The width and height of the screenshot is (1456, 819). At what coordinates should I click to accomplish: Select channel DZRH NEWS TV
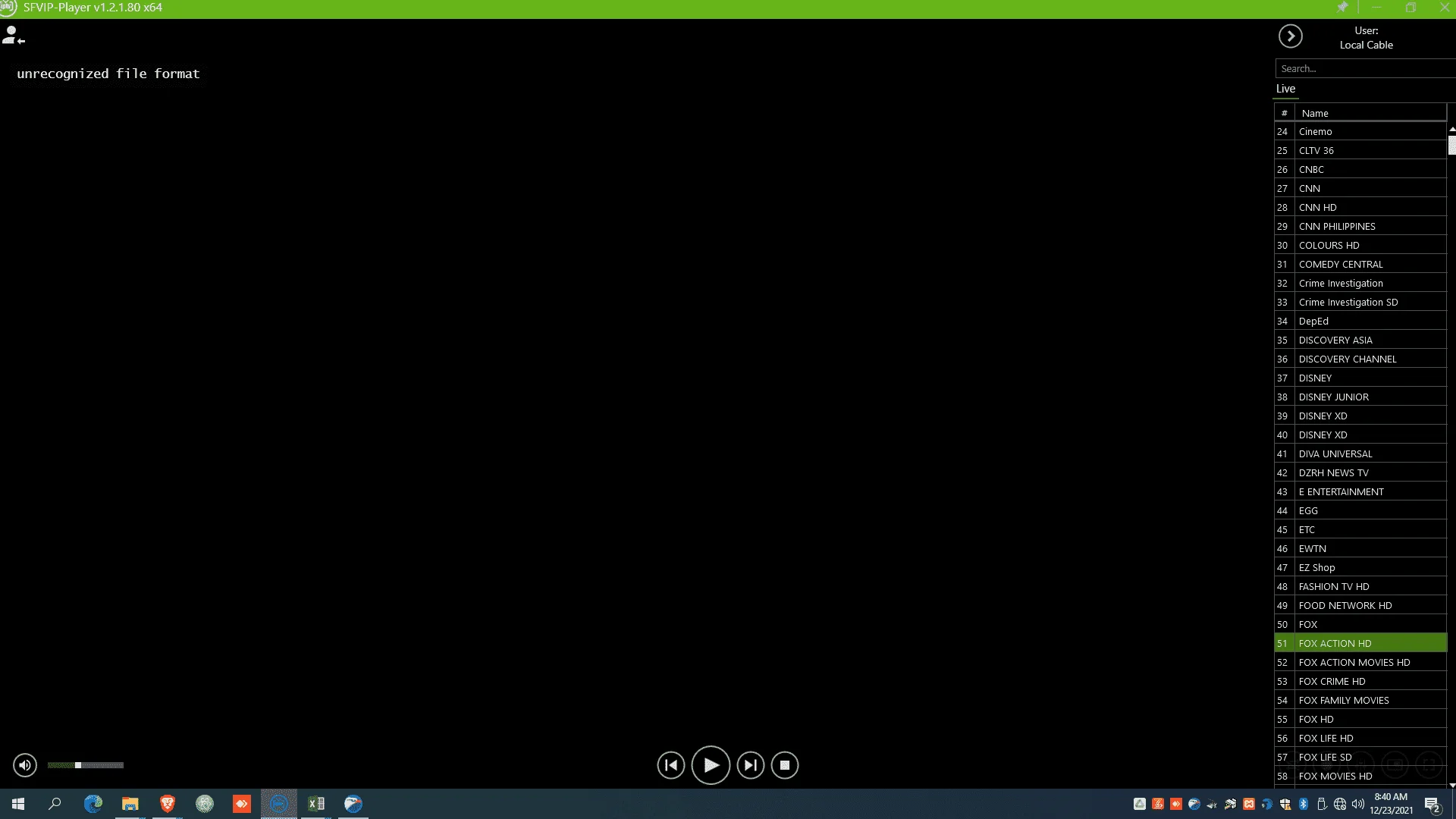point(1360,472)
